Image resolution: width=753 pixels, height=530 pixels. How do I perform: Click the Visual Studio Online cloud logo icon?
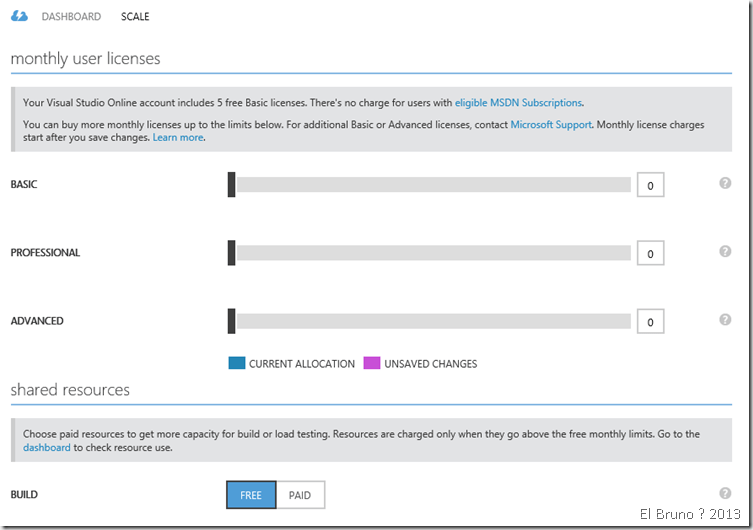[x=19, y=16]
